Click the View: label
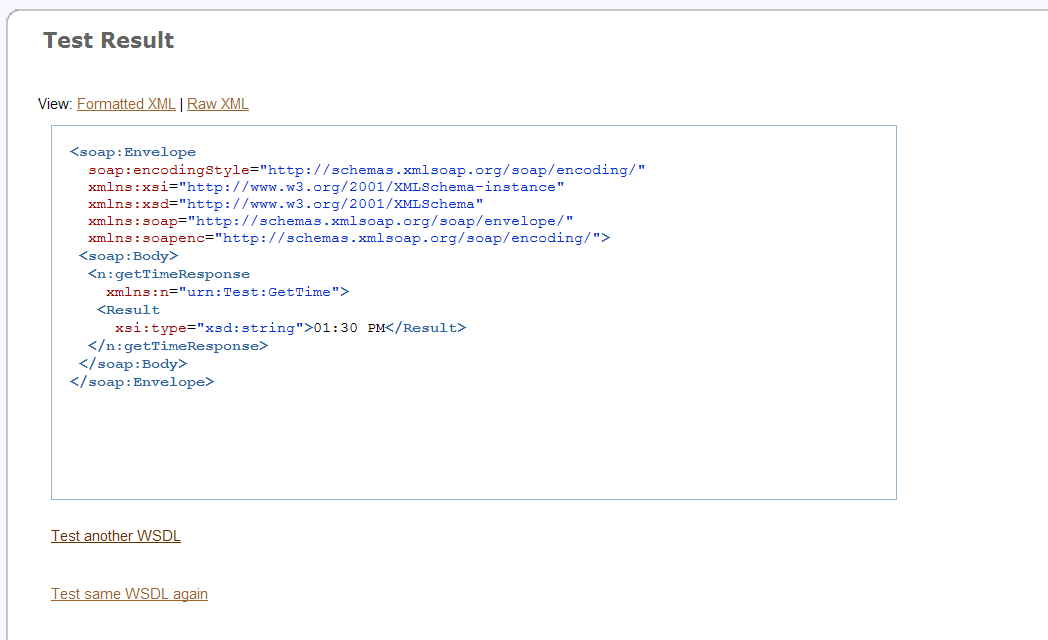 [x=55, y=104]
